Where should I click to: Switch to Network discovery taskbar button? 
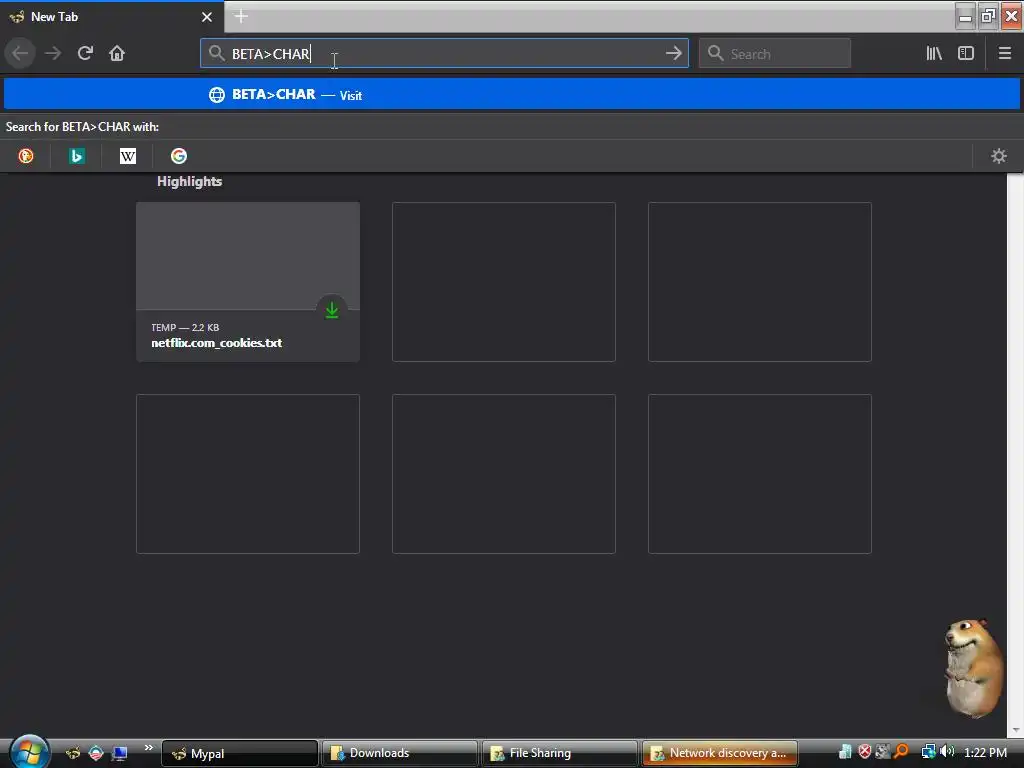pos(720,753)
